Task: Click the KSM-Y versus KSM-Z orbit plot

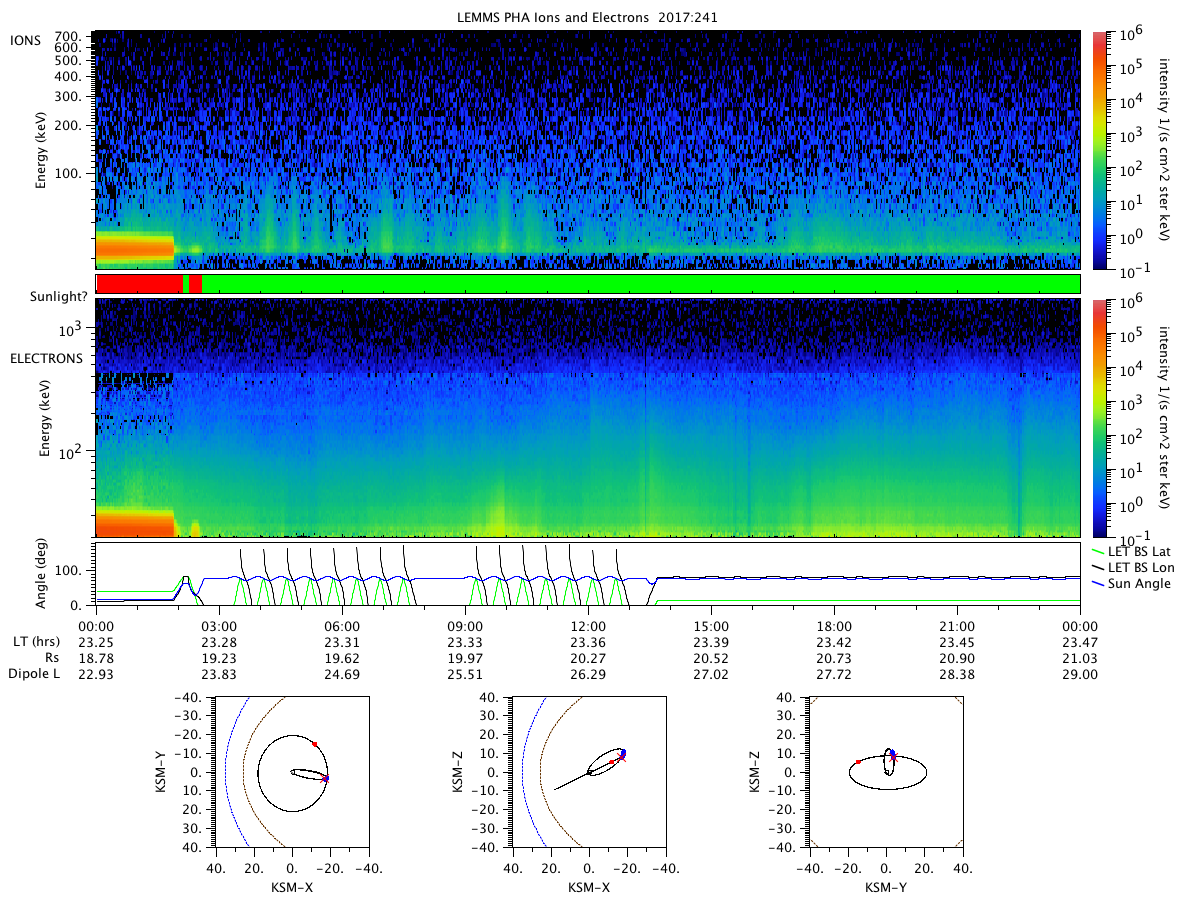Action: 885,771
